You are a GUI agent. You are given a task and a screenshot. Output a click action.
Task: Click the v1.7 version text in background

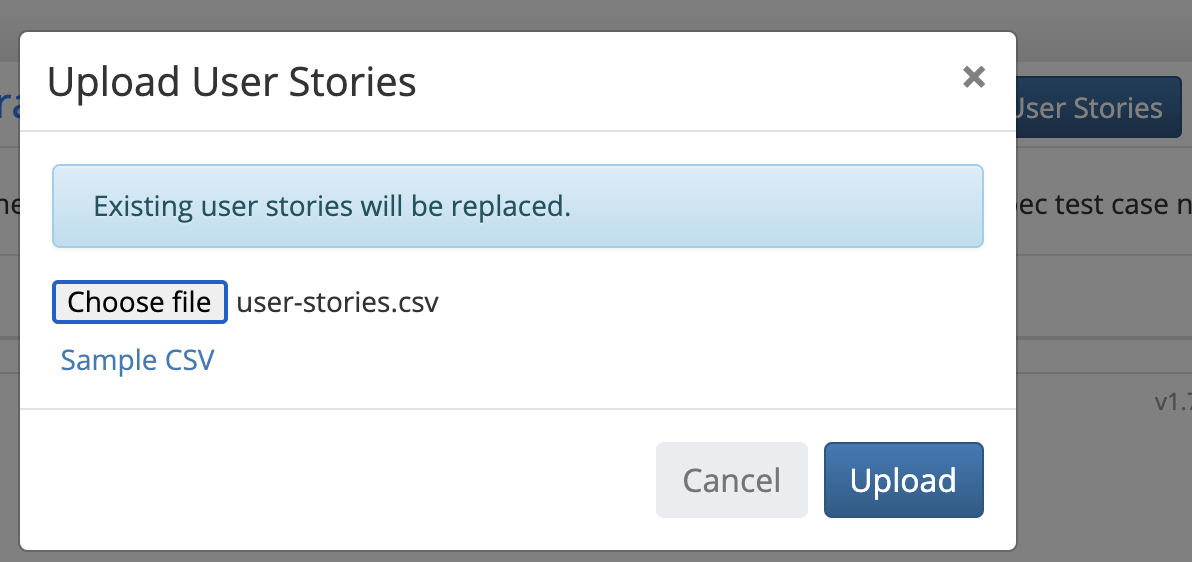click(x=1173, y=402)
